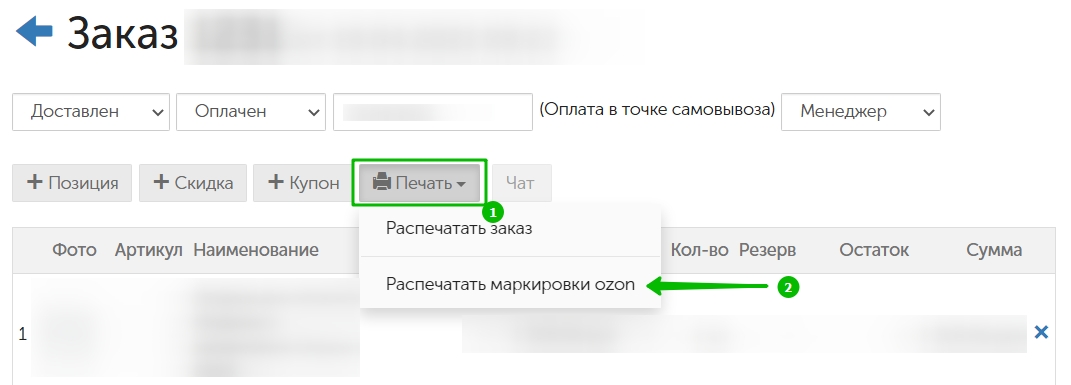Click the Резерв column header
This screenshot has height=385, width=1071.
[x=767, y=250]
